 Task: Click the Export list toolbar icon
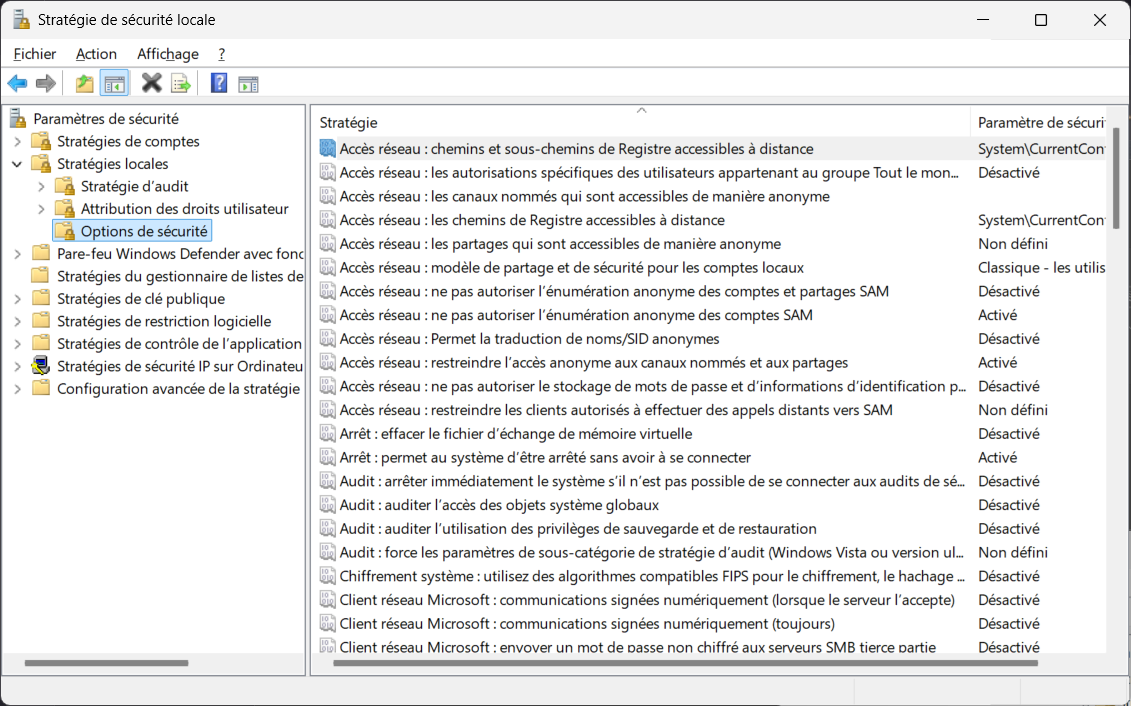pos(180,84)
